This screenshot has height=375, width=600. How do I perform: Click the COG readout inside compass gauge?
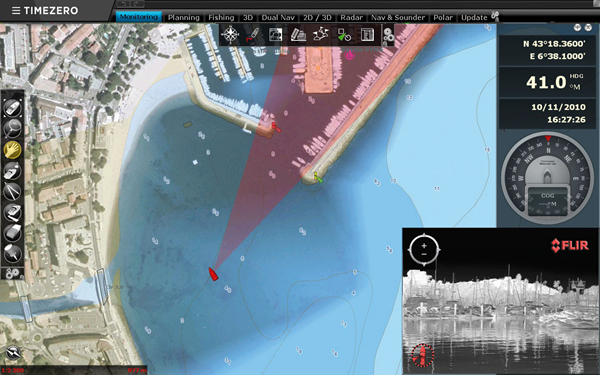pos(547,199)
